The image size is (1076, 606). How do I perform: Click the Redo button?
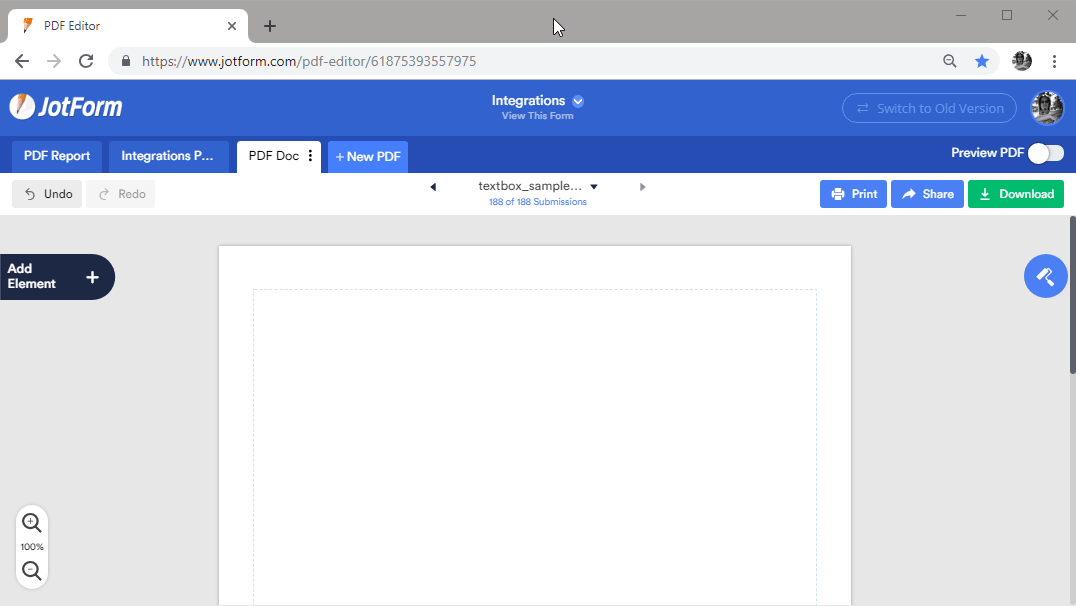[121, 194]
